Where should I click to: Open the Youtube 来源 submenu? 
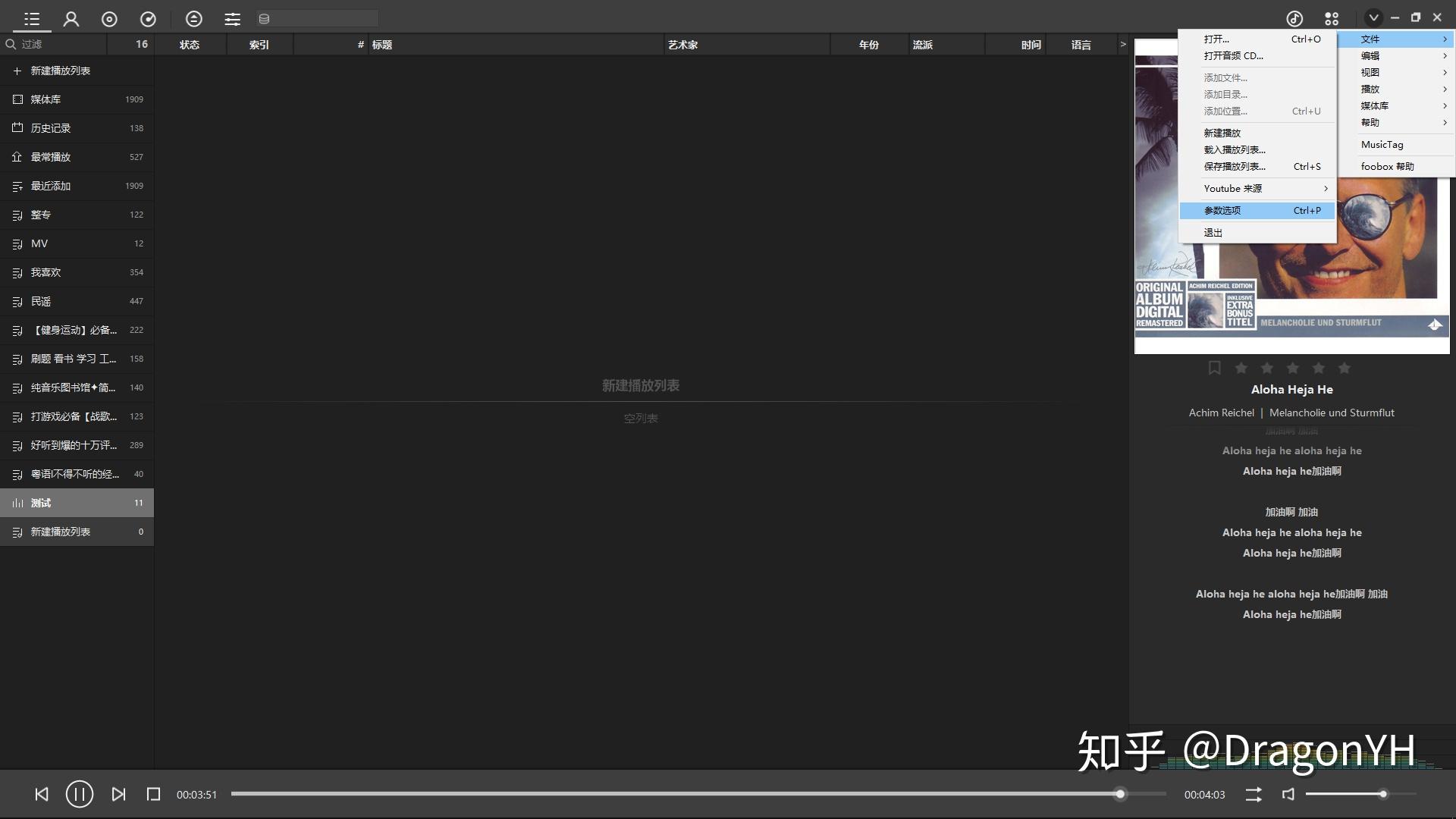pyautogui.click(x=1233, y=188)
